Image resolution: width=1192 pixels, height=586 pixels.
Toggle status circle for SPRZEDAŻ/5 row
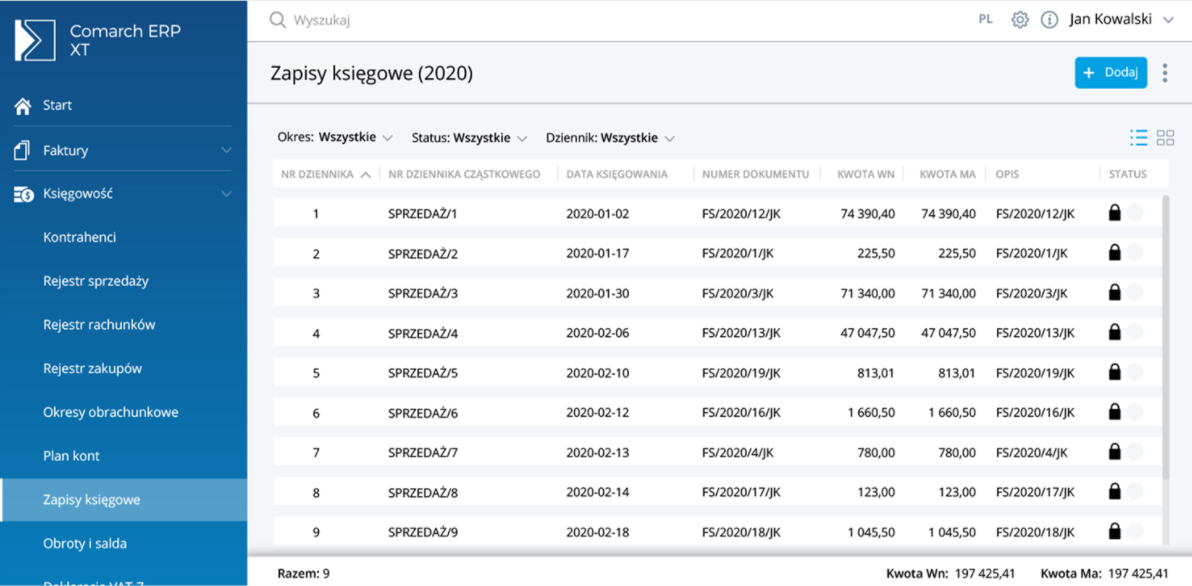click(x=1135, y=372)
